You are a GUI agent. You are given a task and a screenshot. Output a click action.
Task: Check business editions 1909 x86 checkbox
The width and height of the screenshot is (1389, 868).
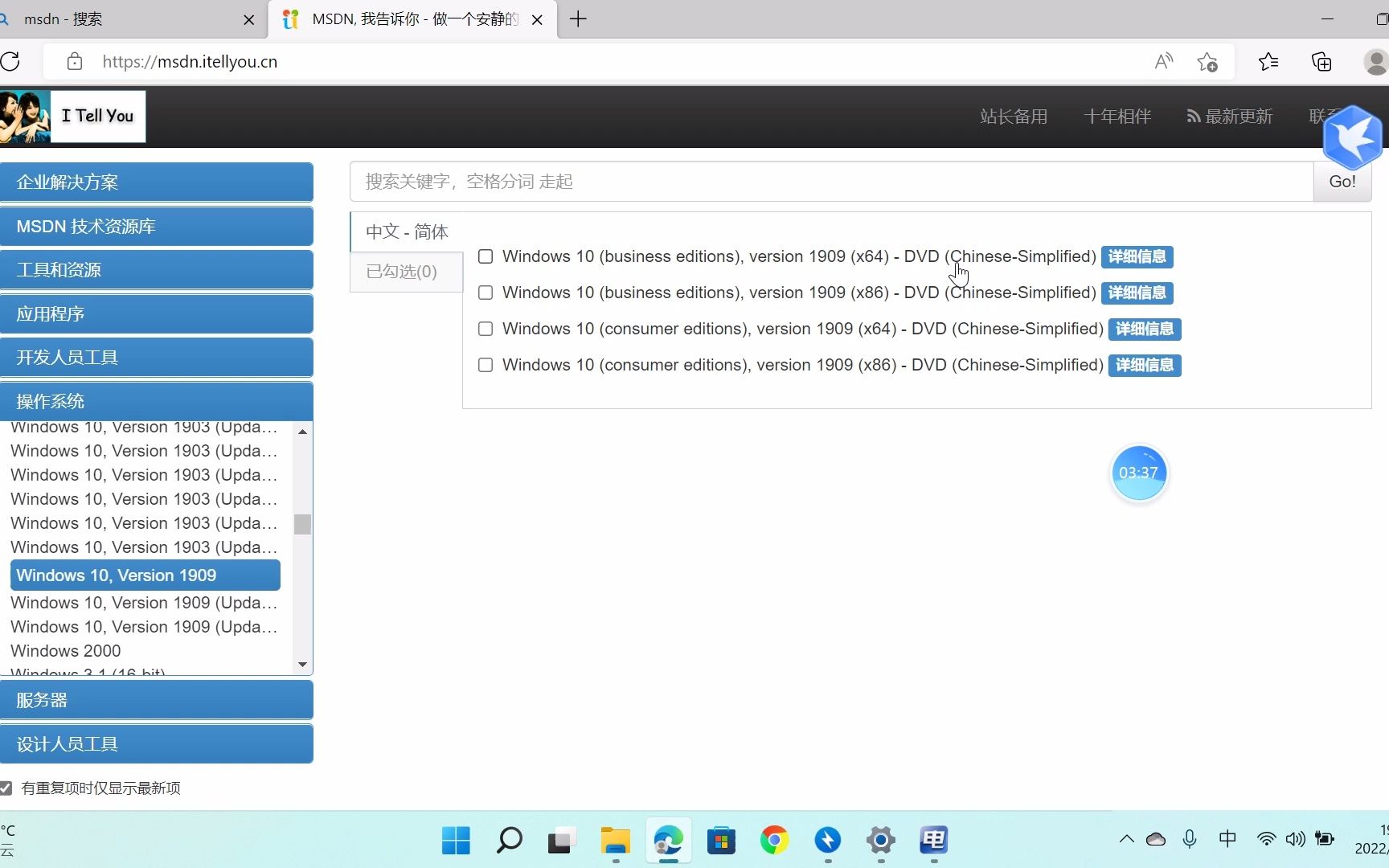[x=486, y=293]
